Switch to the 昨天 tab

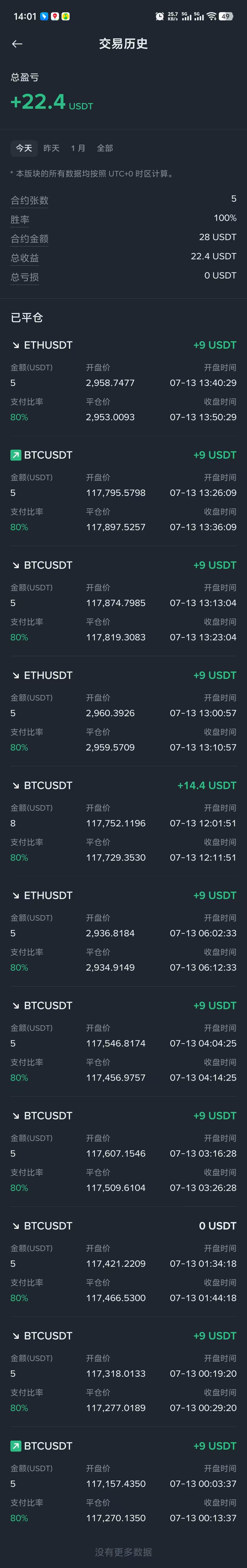pyautogui.click(x=51, y=148)
